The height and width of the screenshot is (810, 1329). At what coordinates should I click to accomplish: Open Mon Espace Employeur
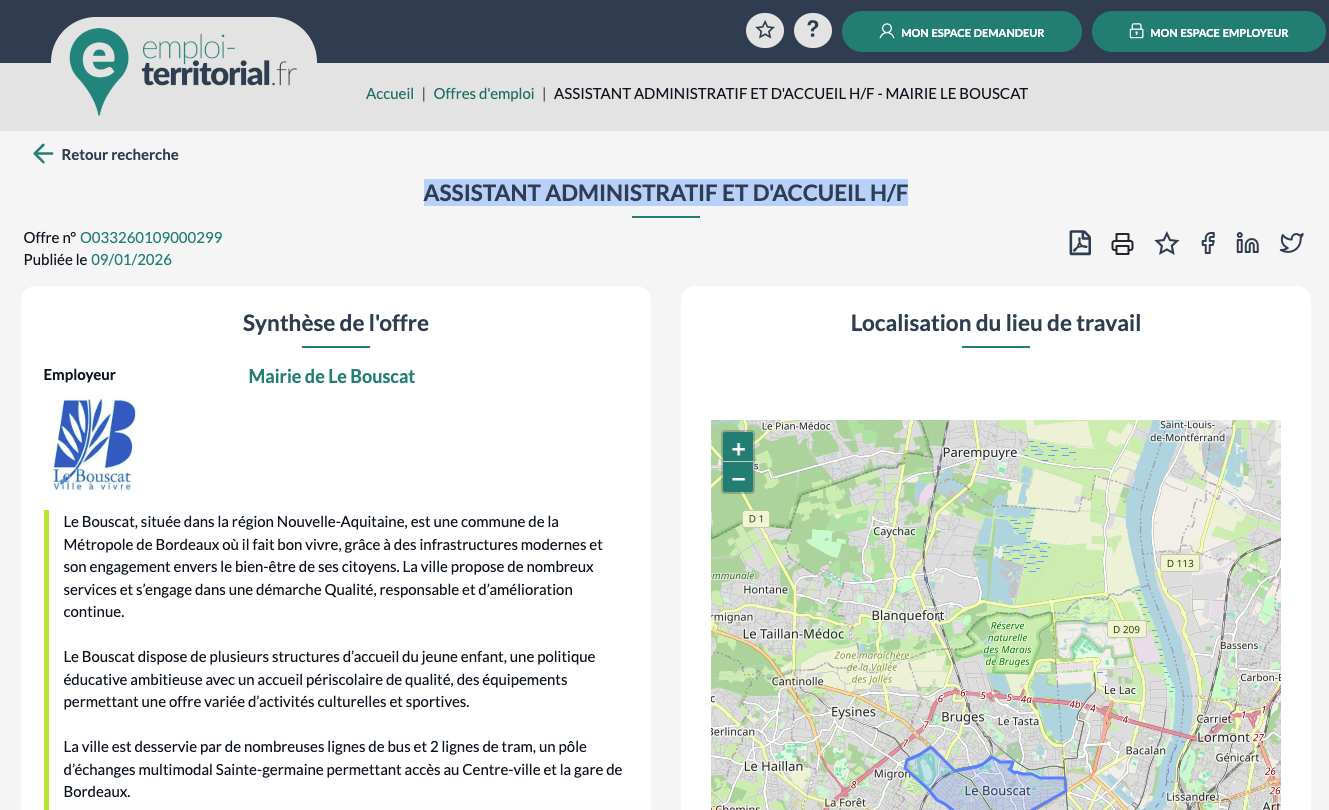[x=1208, y=32]
